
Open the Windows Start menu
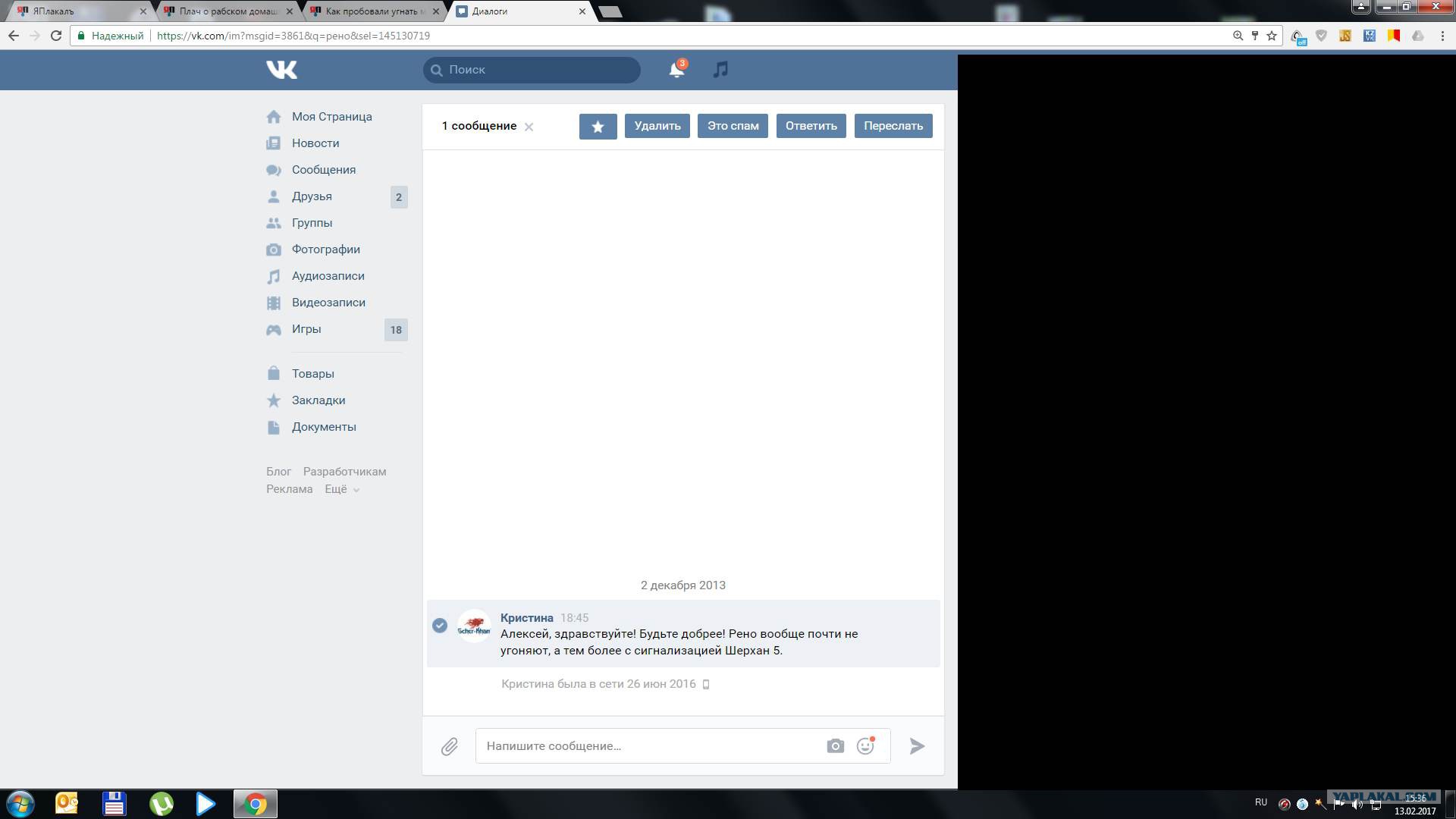(x=20, y=804)
